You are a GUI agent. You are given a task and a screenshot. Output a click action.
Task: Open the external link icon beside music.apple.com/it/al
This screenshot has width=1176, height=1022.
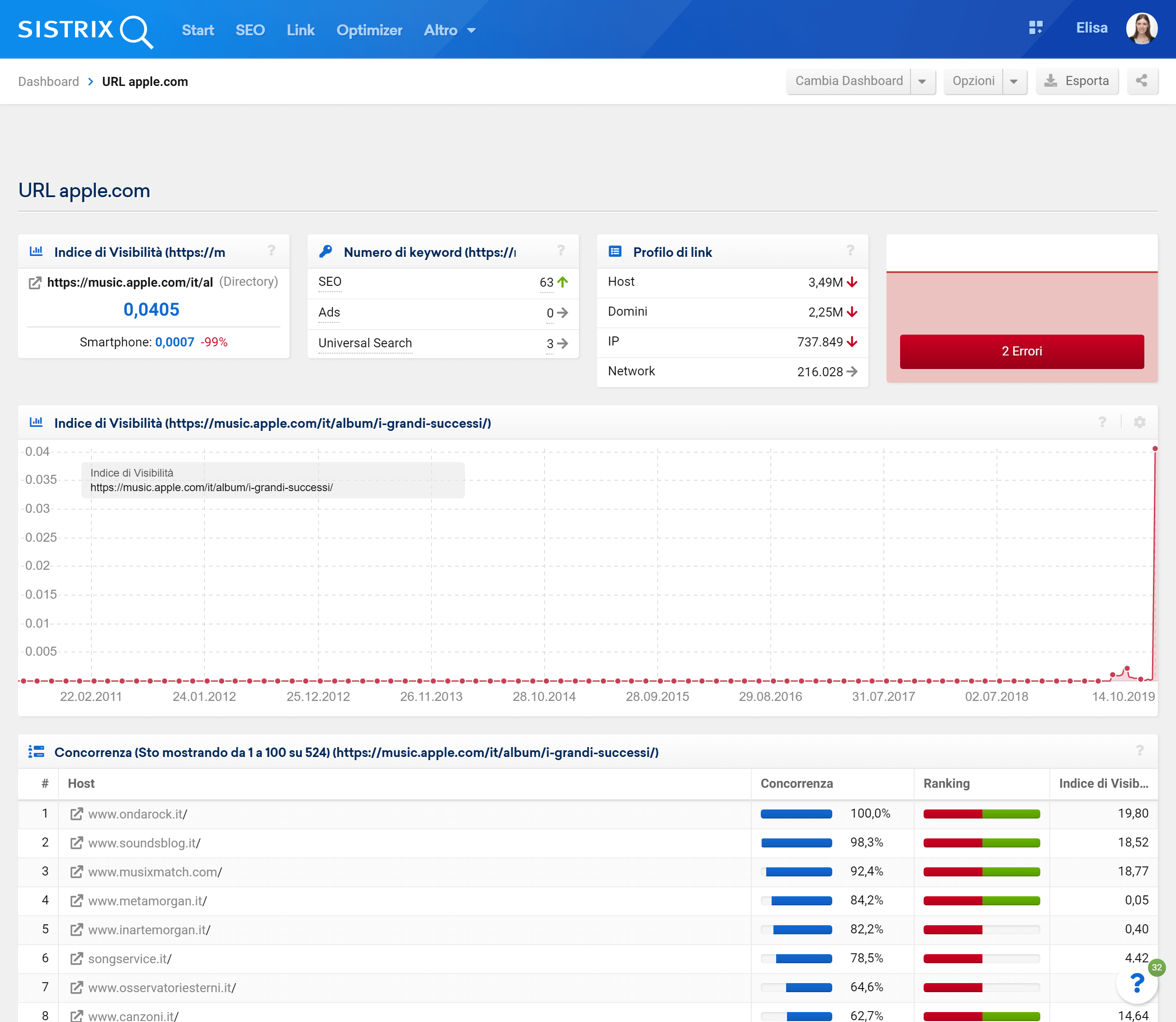[35, 283]
